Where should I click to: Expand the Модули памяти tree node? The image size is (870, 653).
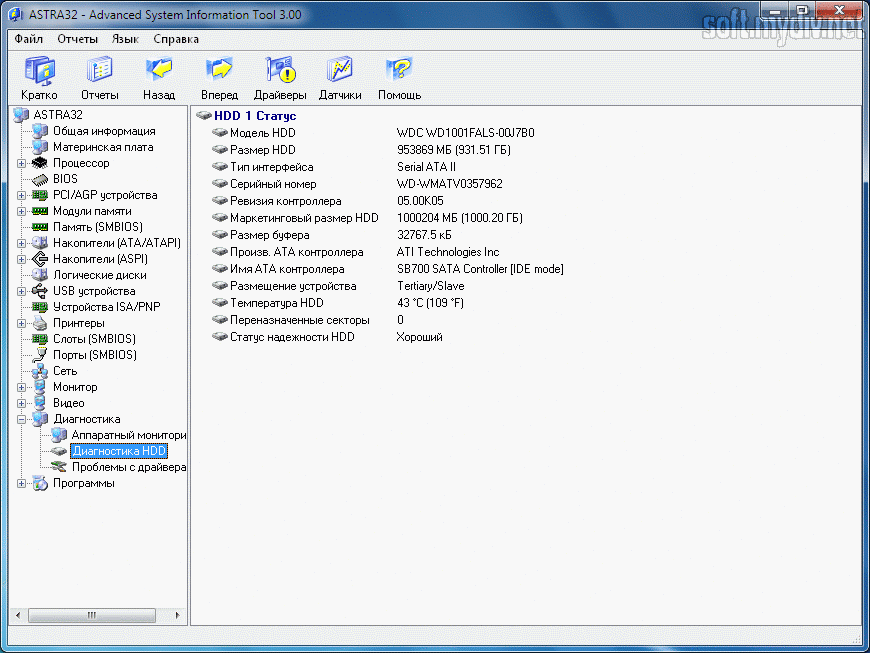point(21,211)
